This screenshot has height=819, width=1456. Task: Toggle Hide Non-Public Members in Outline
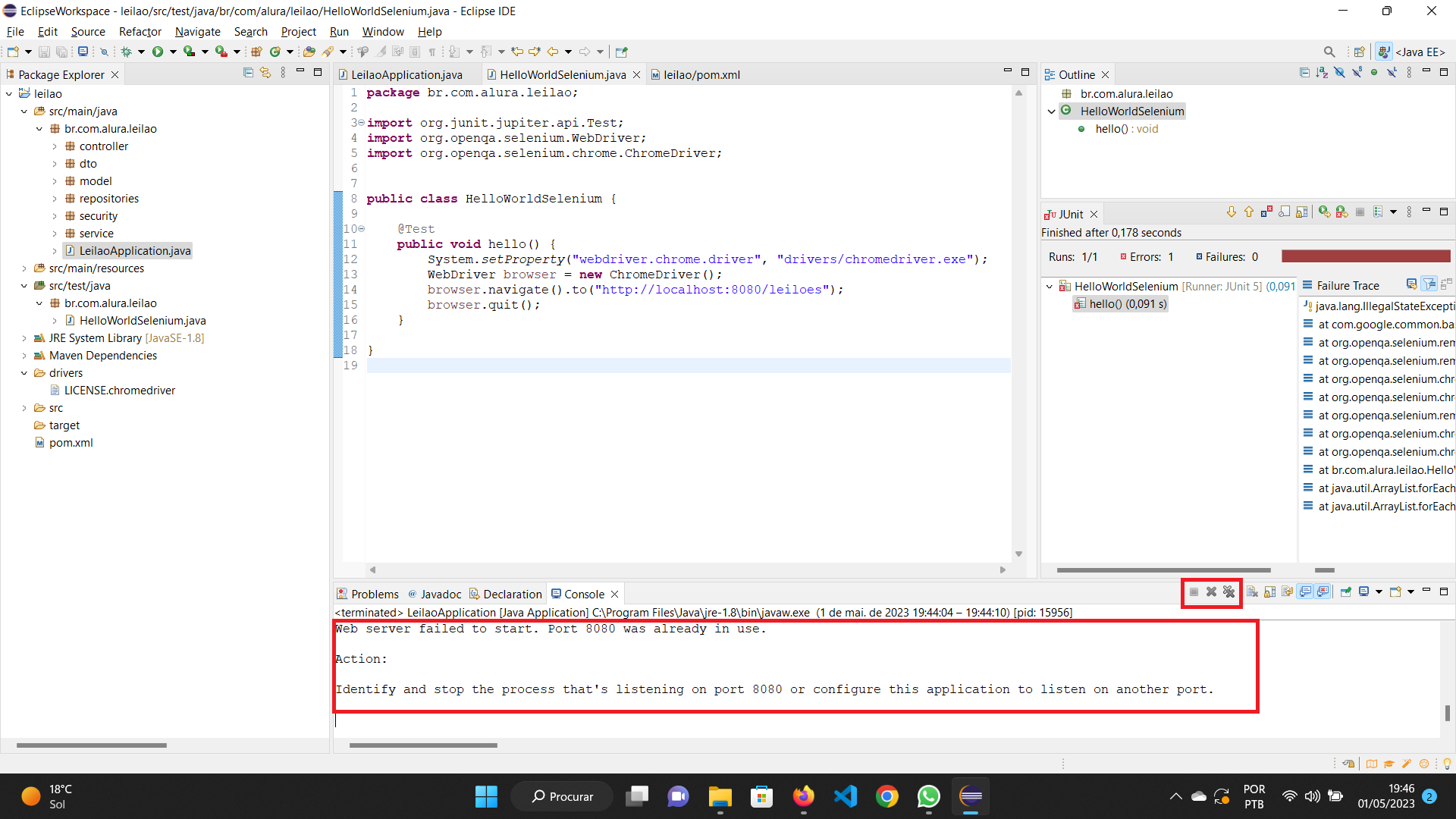[1374, 73]
